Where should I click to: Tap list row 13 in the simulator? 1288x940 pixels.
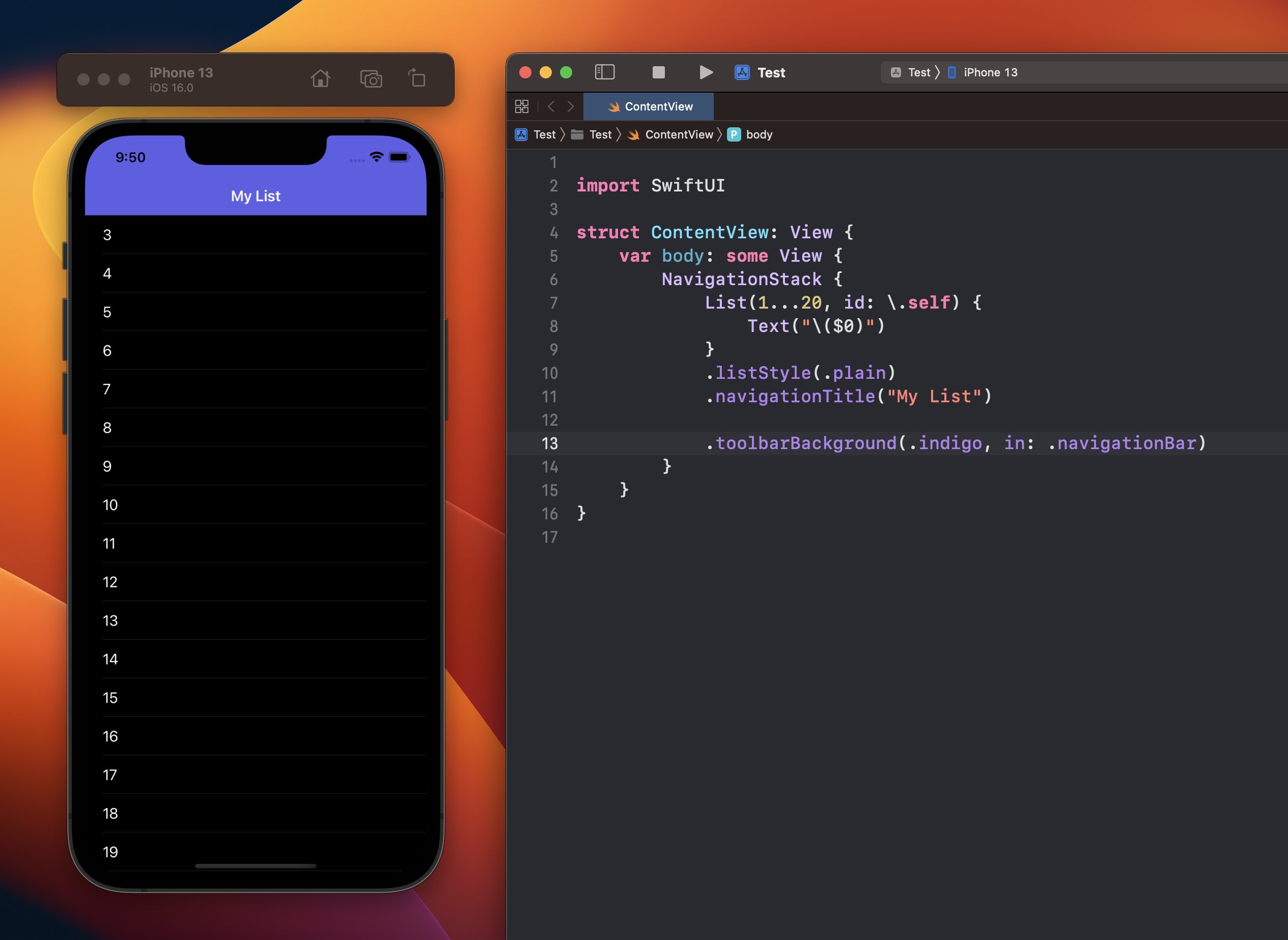tap(256, 620)
